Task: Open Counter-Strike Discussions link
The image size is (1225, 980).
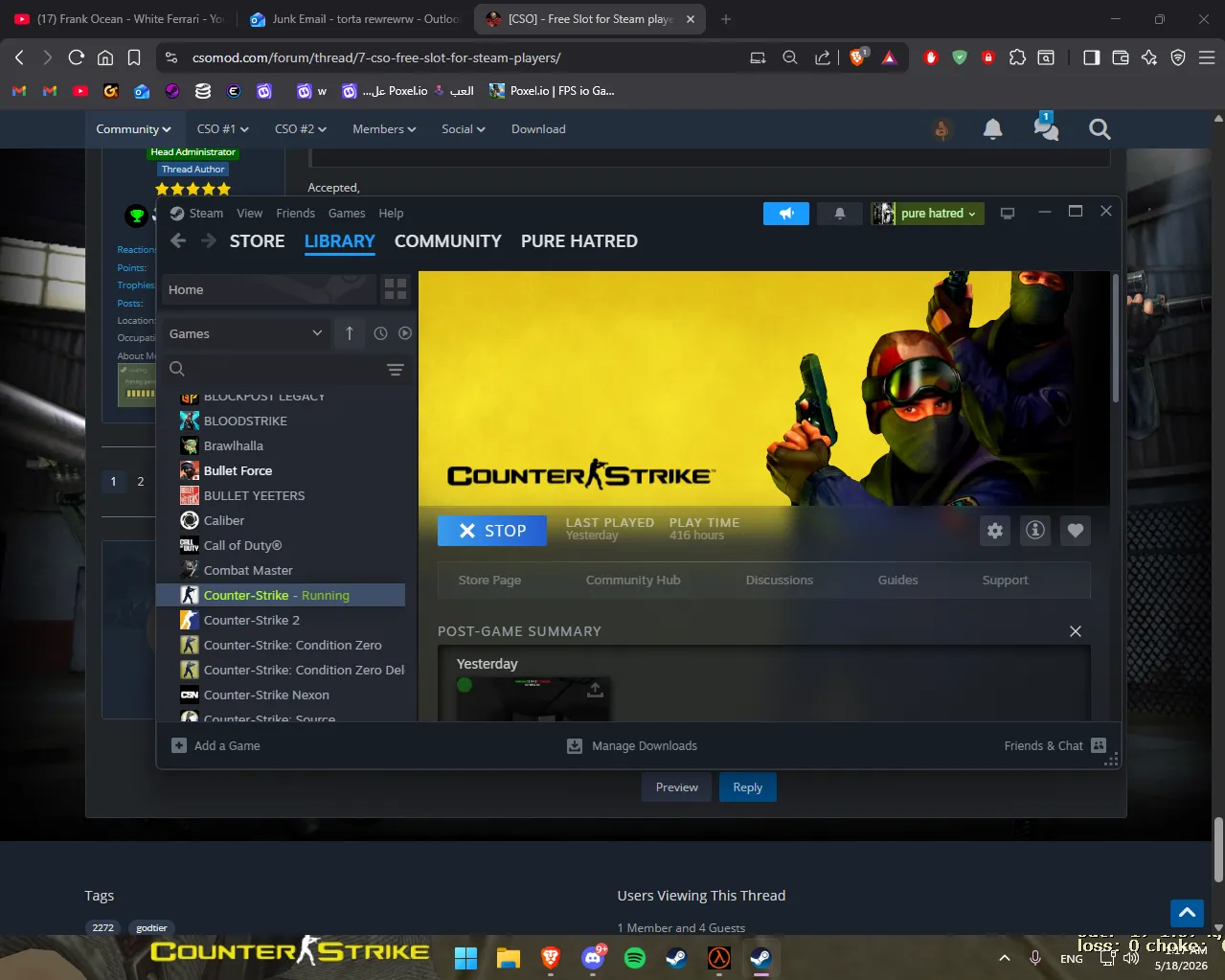Action: tap(780, 581)
